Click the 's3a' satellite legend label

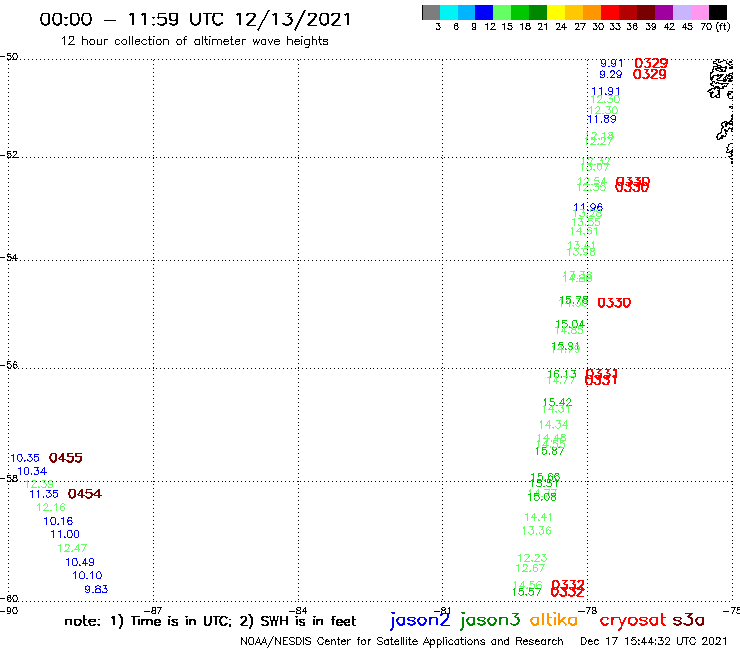tap(689, 620)
